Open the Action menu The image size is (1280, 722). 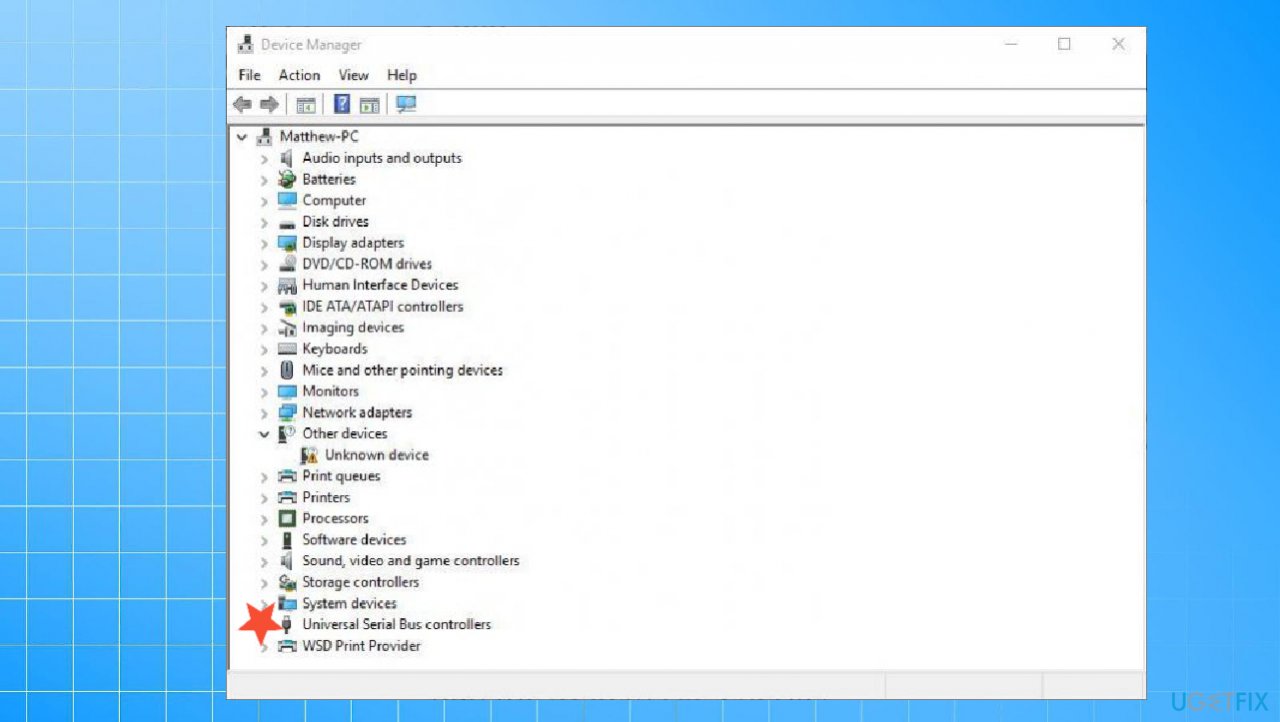tap(299, 75)
